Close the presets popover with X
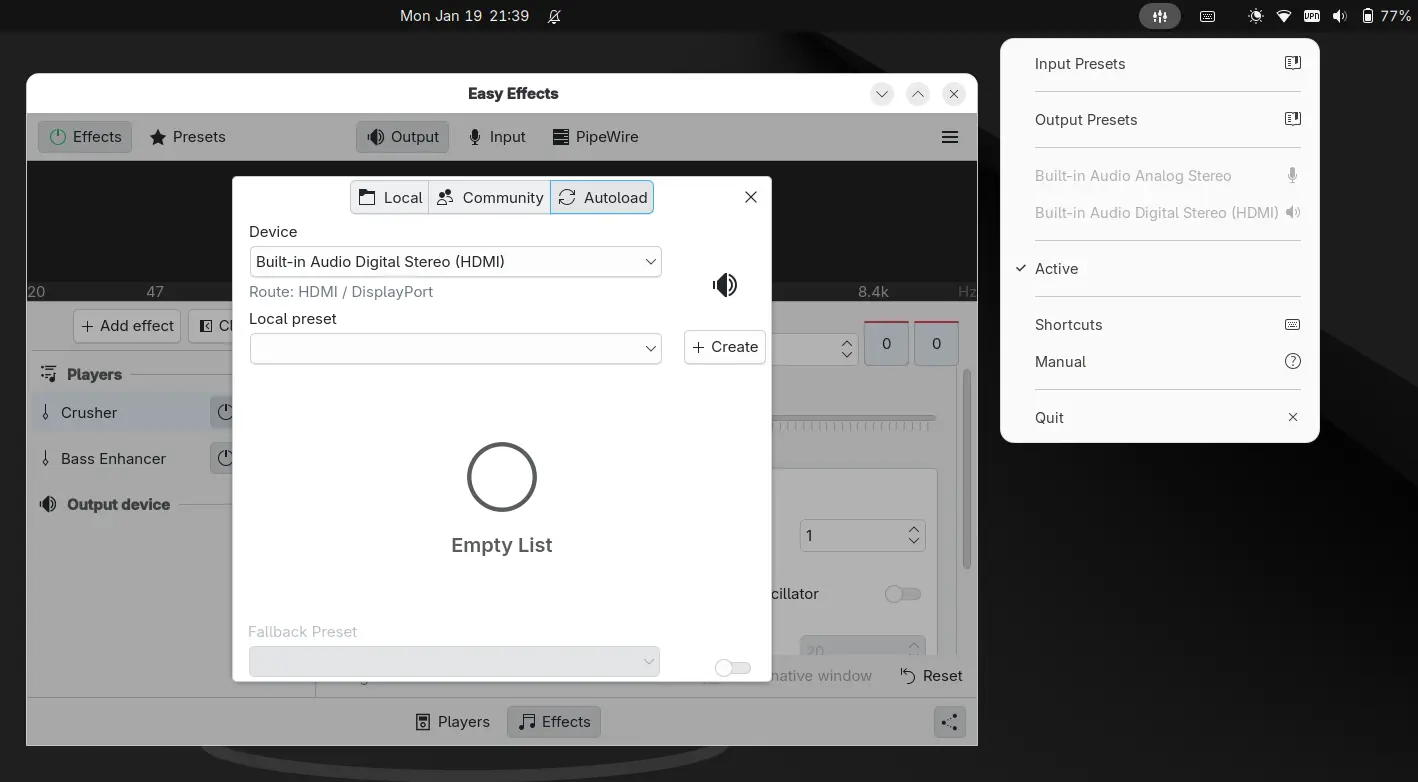The width and height of the screenshot is (1418, 782). coord(751,197)
